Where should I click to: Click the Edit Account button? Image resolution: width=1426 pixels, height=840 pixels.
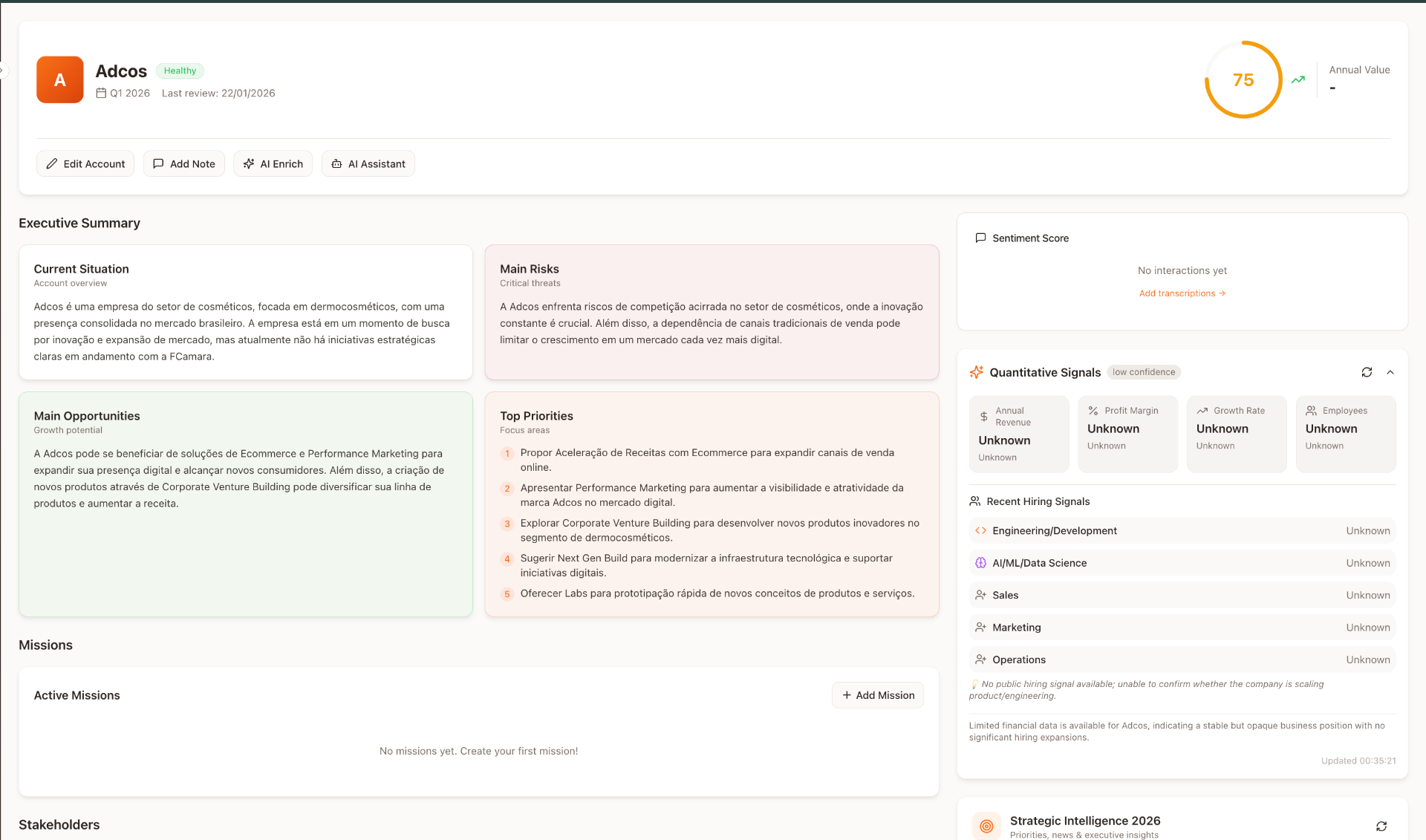(x=85, y=163)
